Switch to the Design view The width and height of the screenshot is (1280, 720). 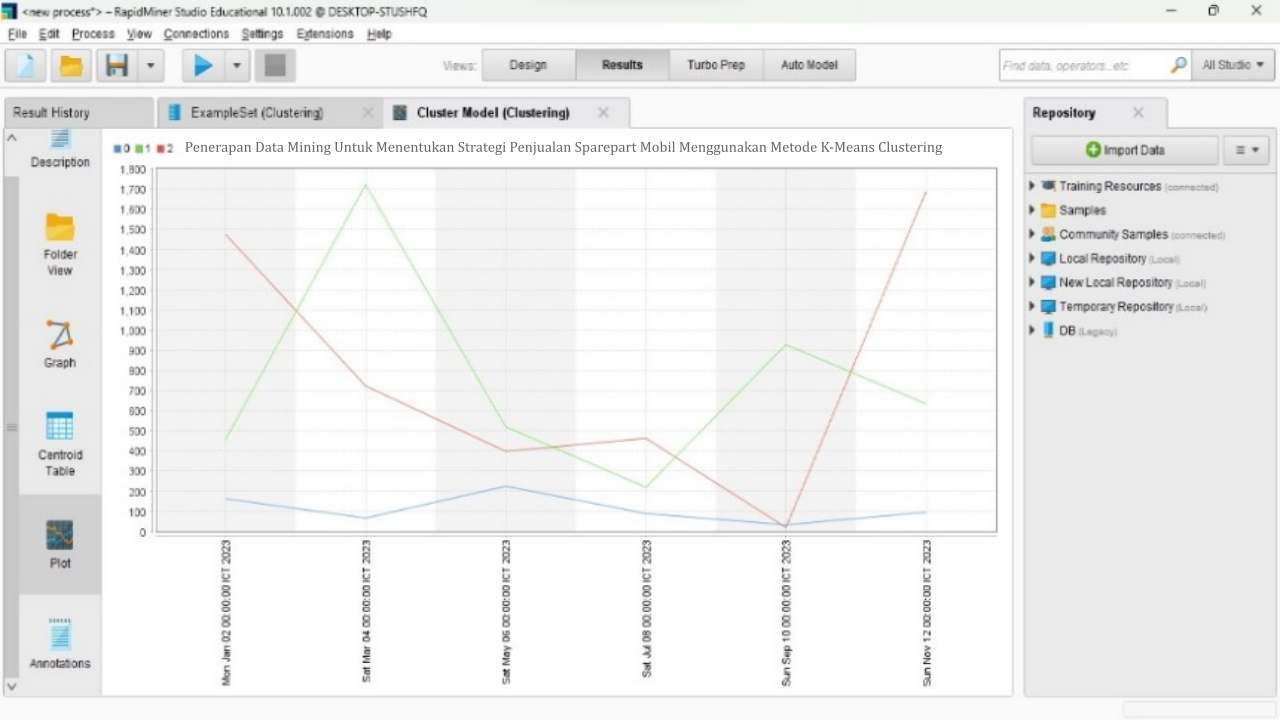[528, 65]
